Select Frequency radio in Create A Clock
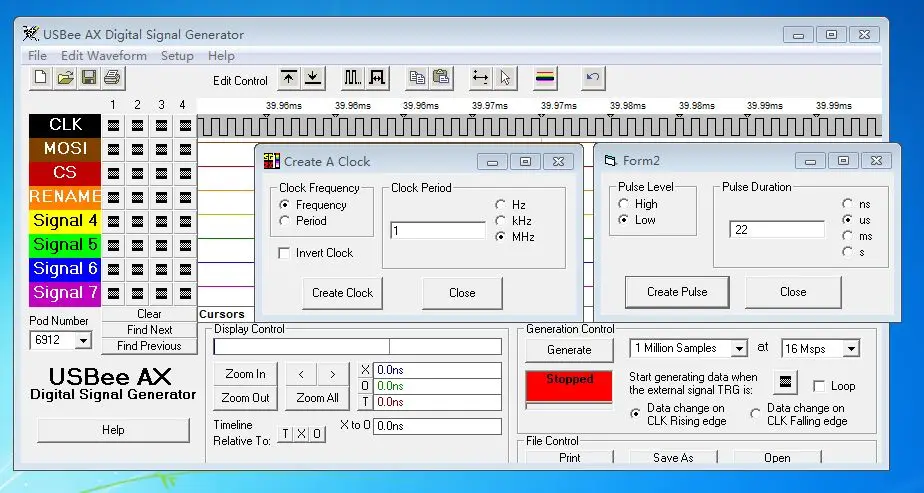Screen dimensions: 924x493 [x=285, y=205]
